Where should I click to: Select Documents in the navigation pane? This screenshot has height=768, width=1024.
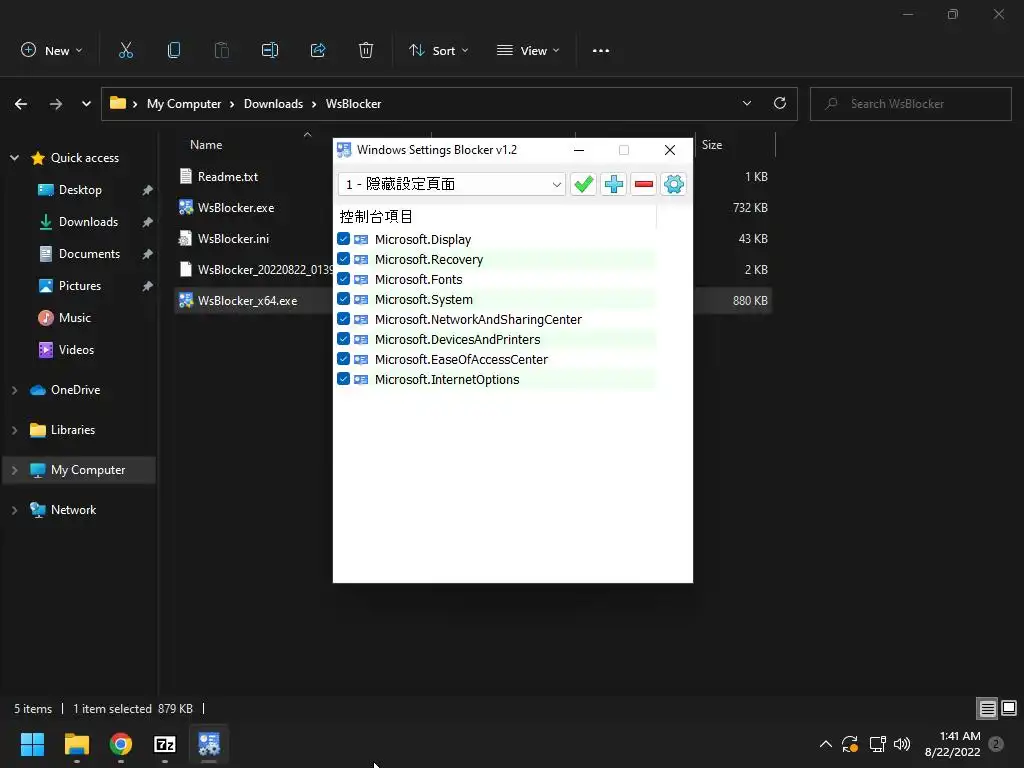(89, 254)
